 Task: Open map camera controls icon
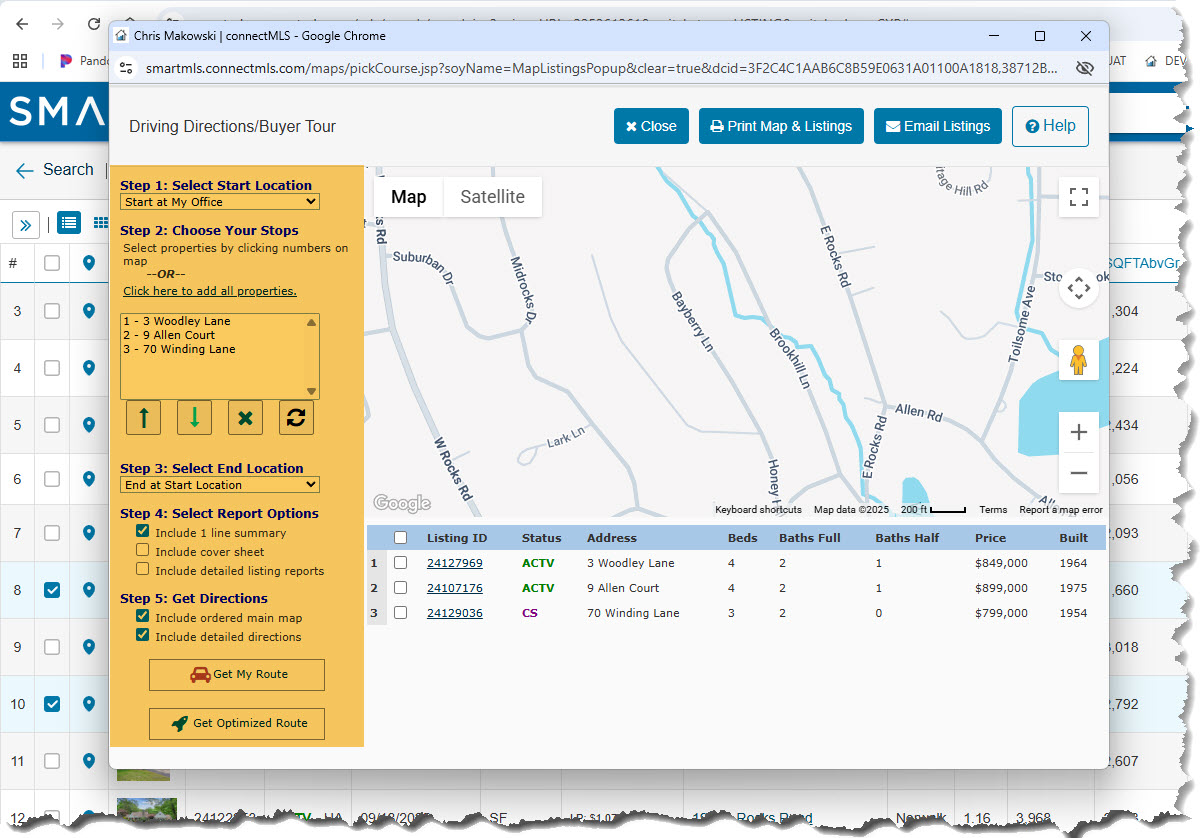[x=1079, y=289]
